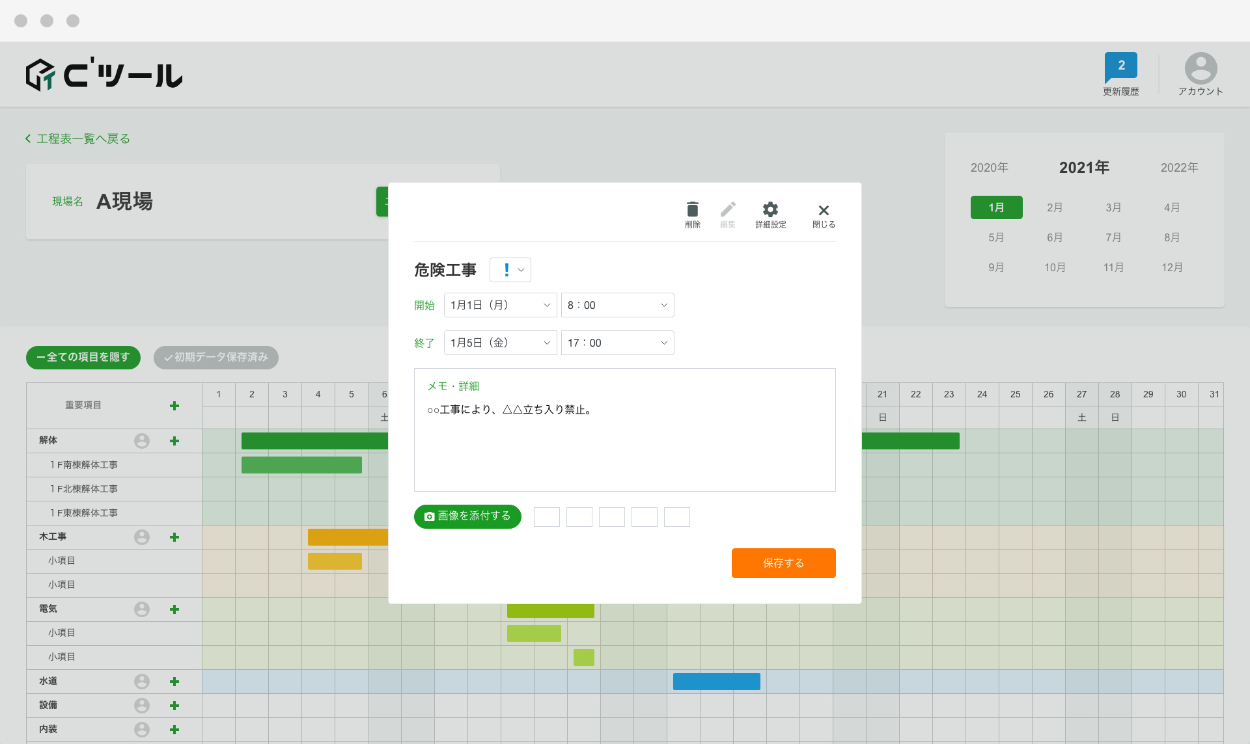Click the 画像を添付する attach image button
Viewport: 1250px width, 744px height.
click(x=467, y=516)
